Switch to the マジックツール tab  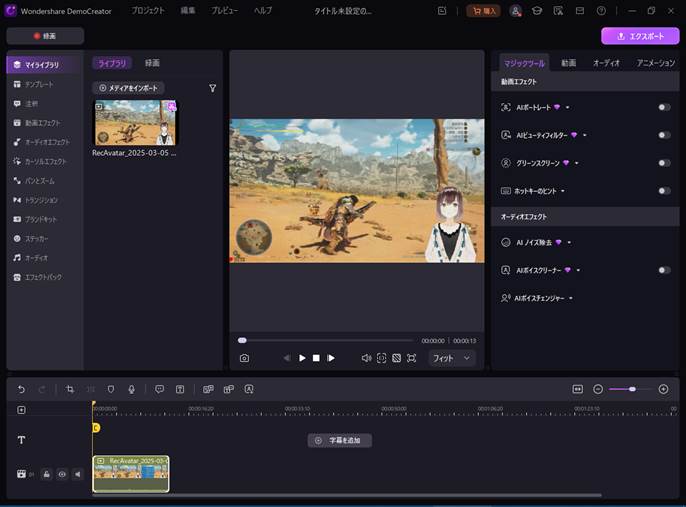pos(524,63)
